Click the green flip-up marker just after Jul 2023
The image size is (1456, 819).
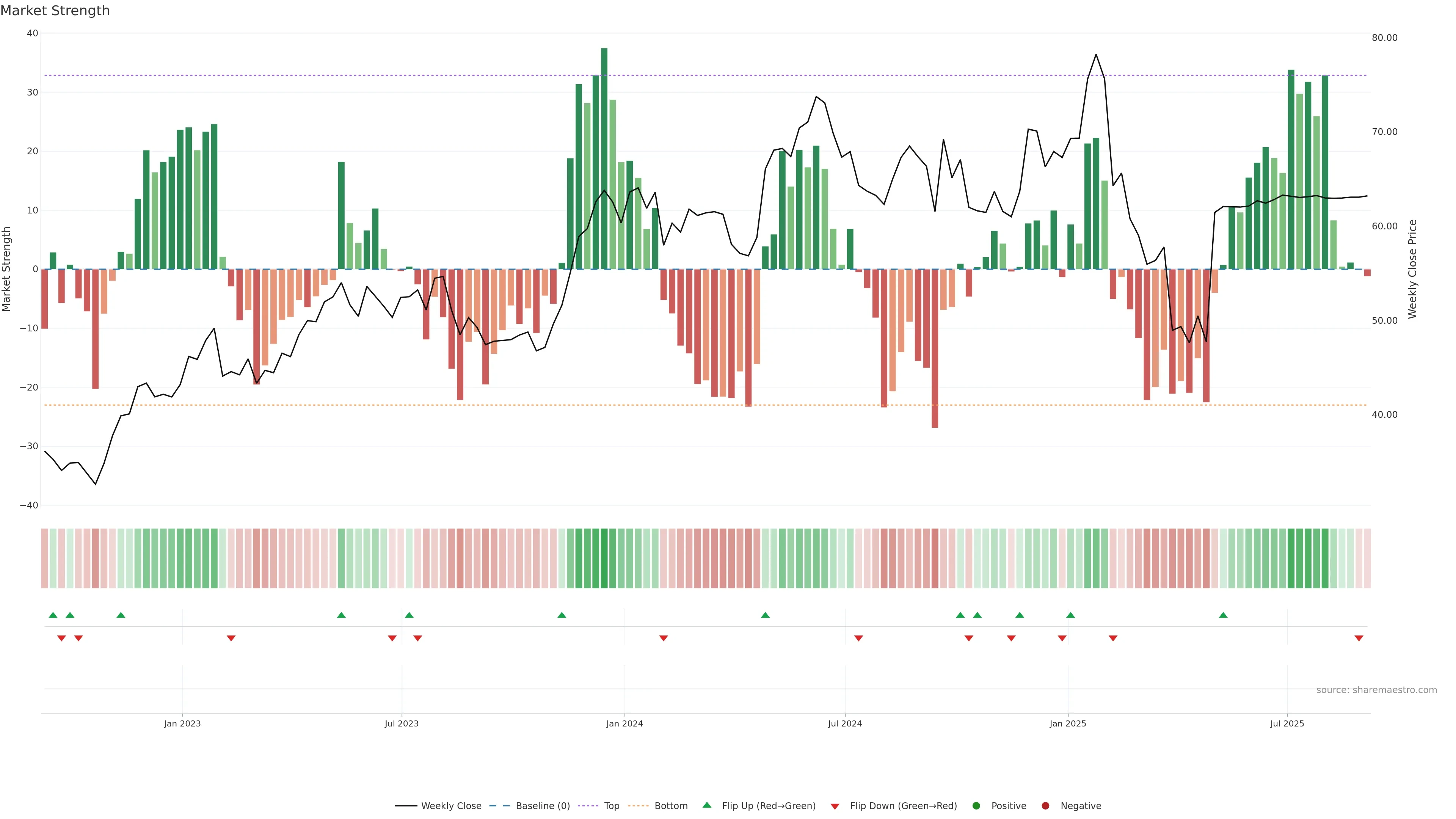(x=409, y=615)
